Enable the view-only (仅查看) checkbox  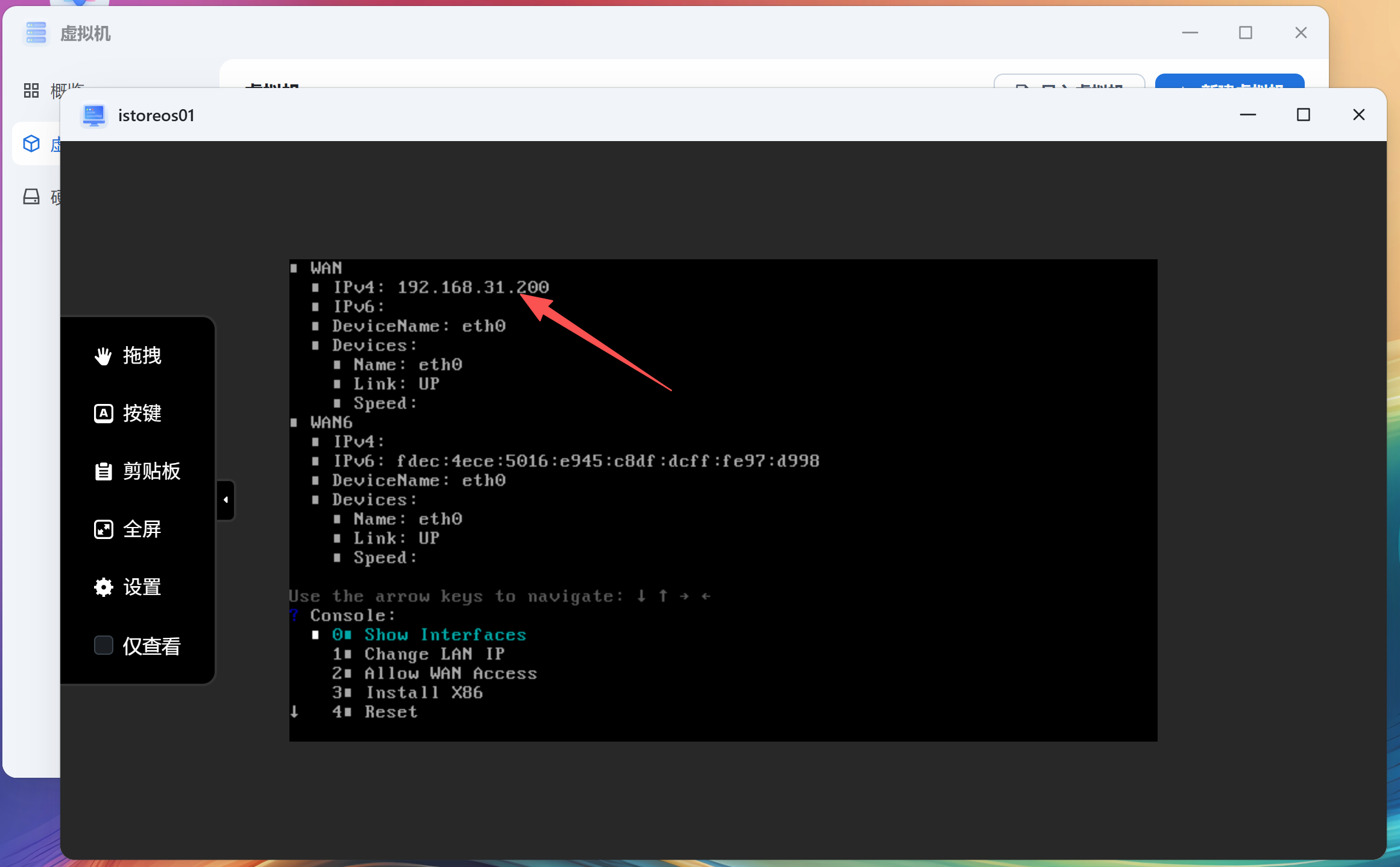(104, 646)
